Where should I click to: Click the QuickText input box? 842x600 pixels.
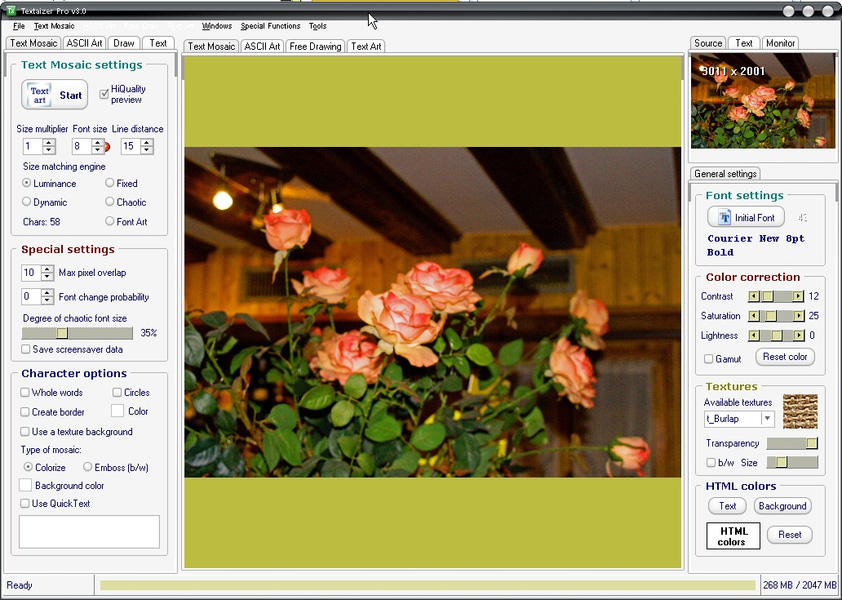pyautogui.click(x=89, y=531)
